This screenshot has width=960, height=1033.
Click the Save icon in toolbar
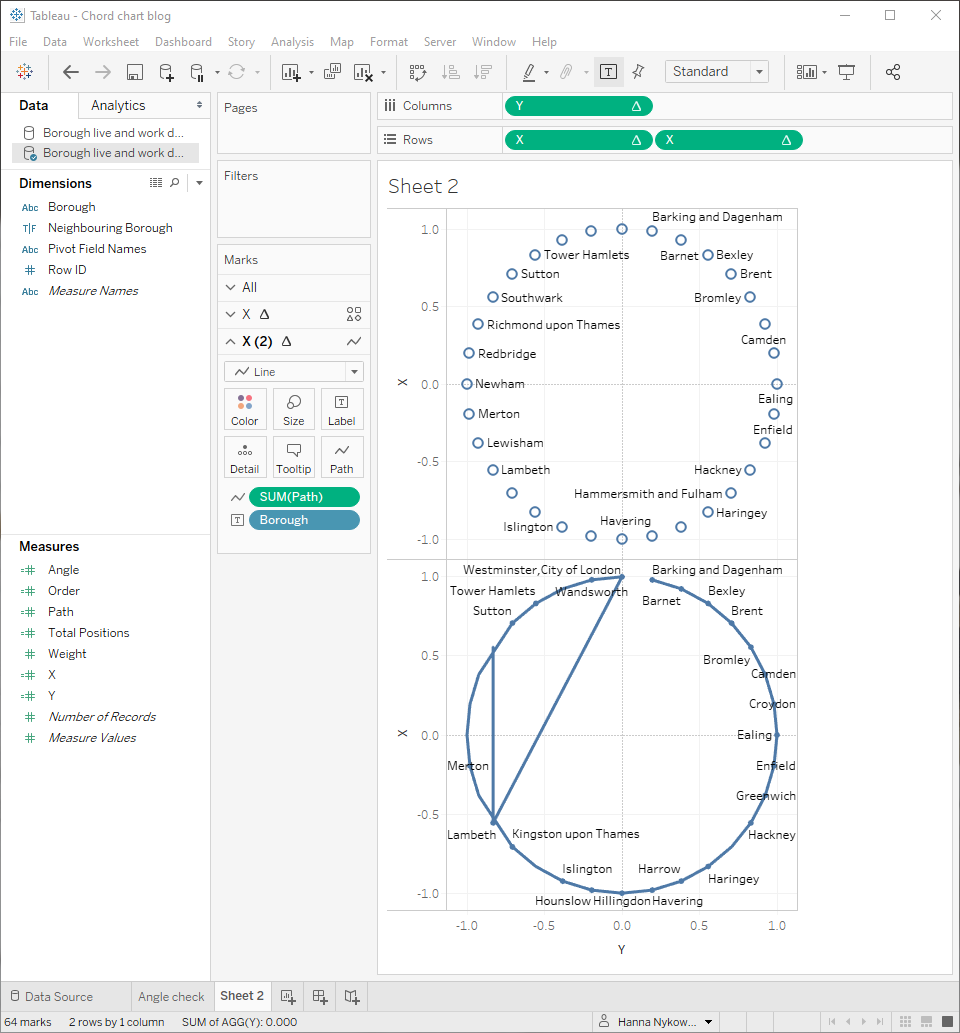[x=134, y=72]
